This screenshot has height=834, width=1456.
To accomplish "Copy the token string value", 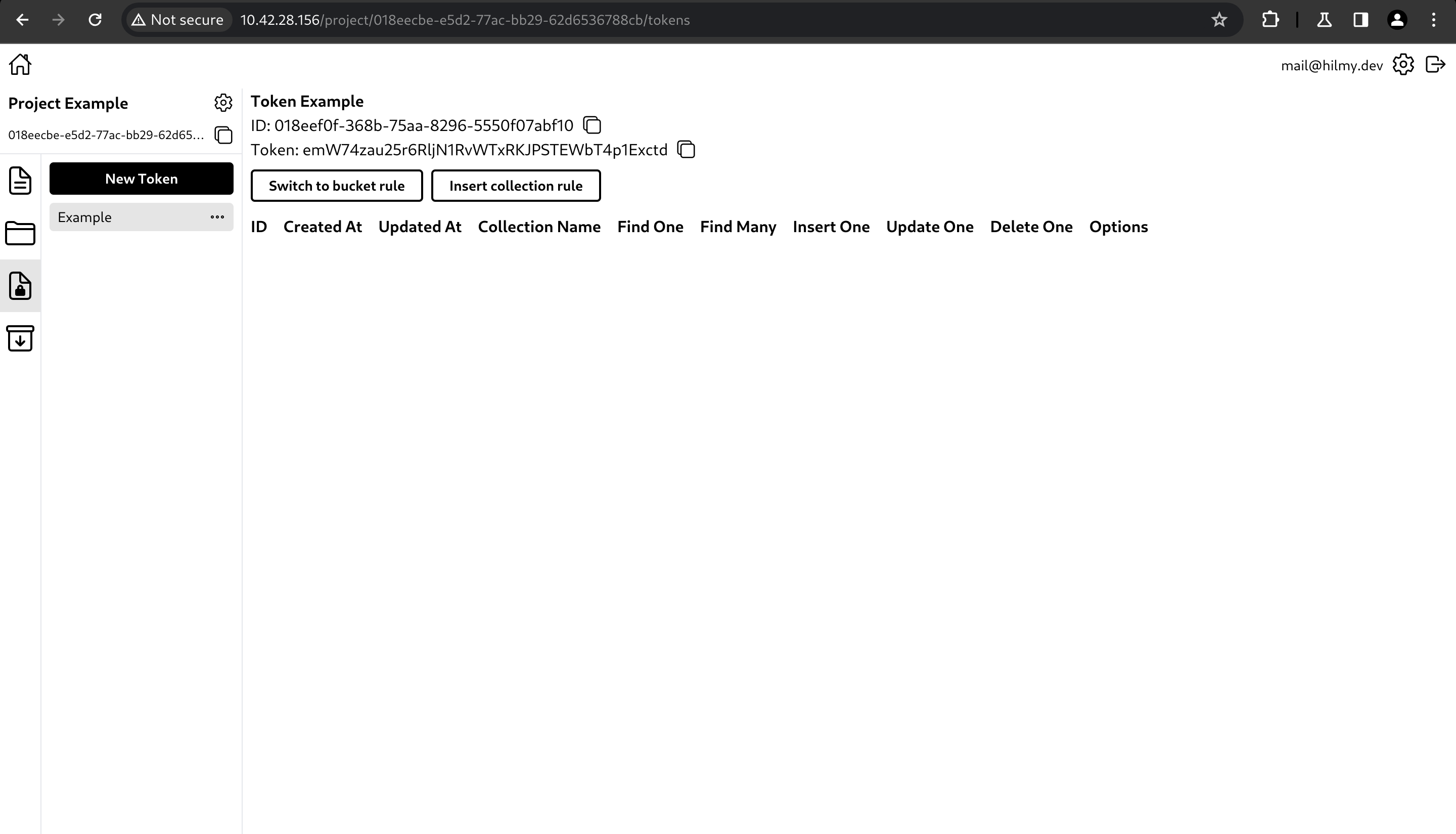I will [x=686, y=150].
